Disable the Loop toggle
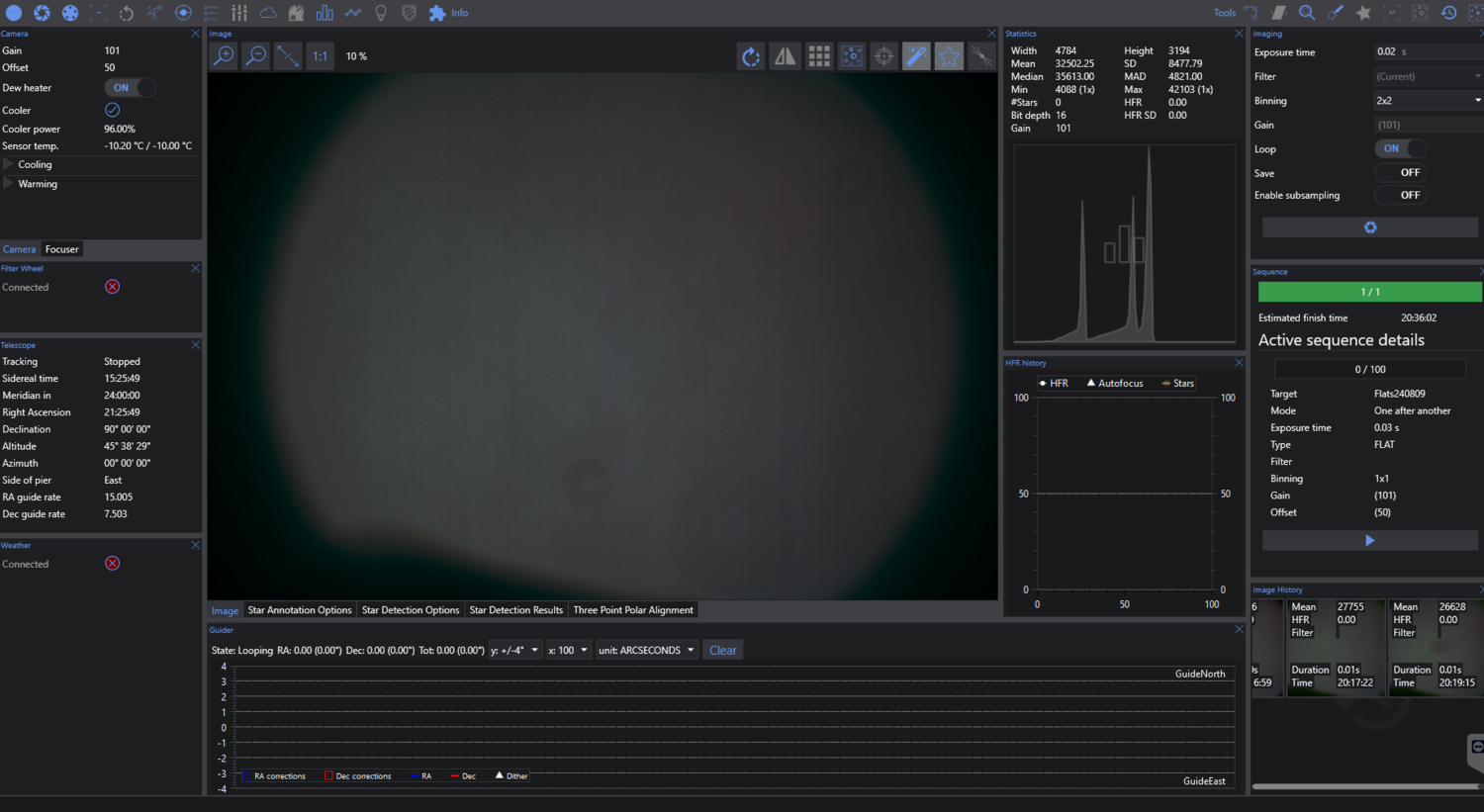 [x=1400, y=148]
